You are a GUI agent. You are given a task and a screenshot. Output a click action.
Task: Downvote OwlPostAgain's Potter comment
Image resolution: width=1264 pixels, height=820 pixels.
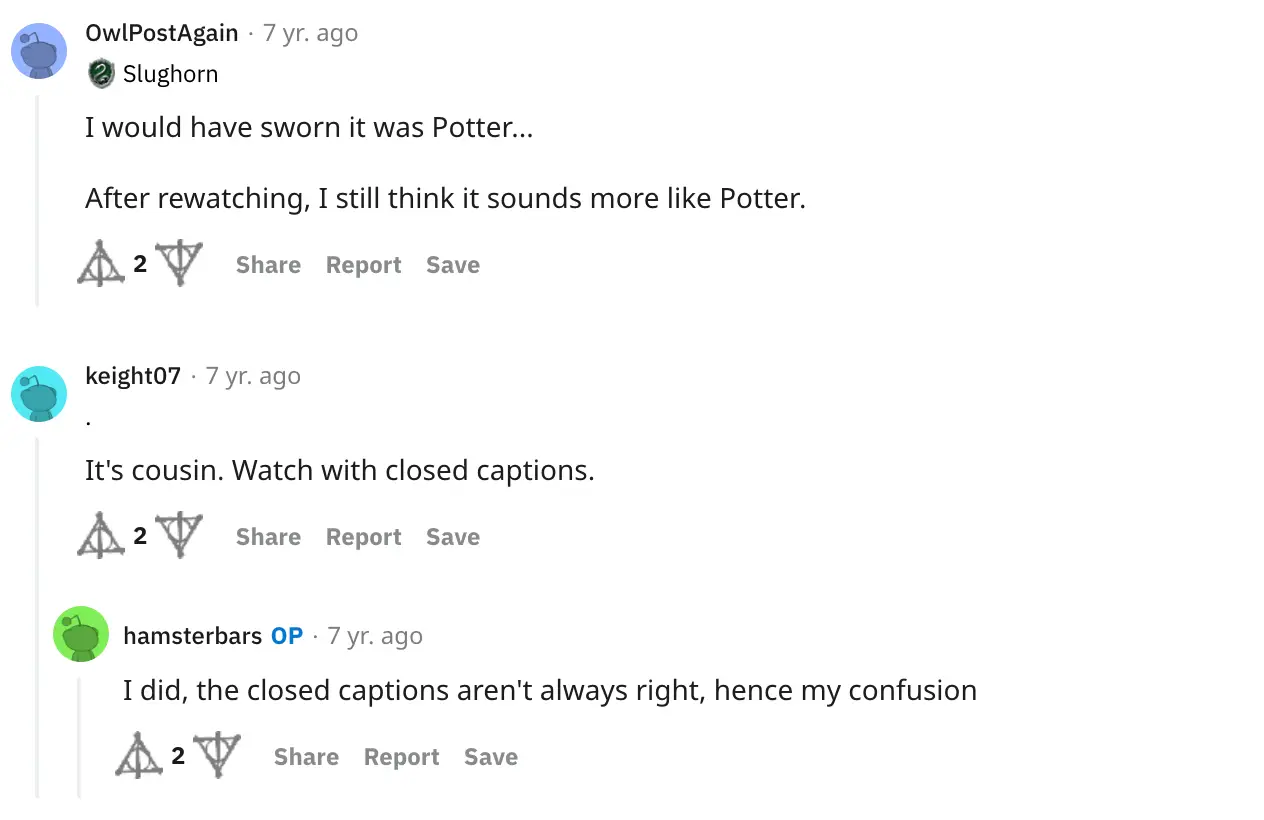coord(182,263)
